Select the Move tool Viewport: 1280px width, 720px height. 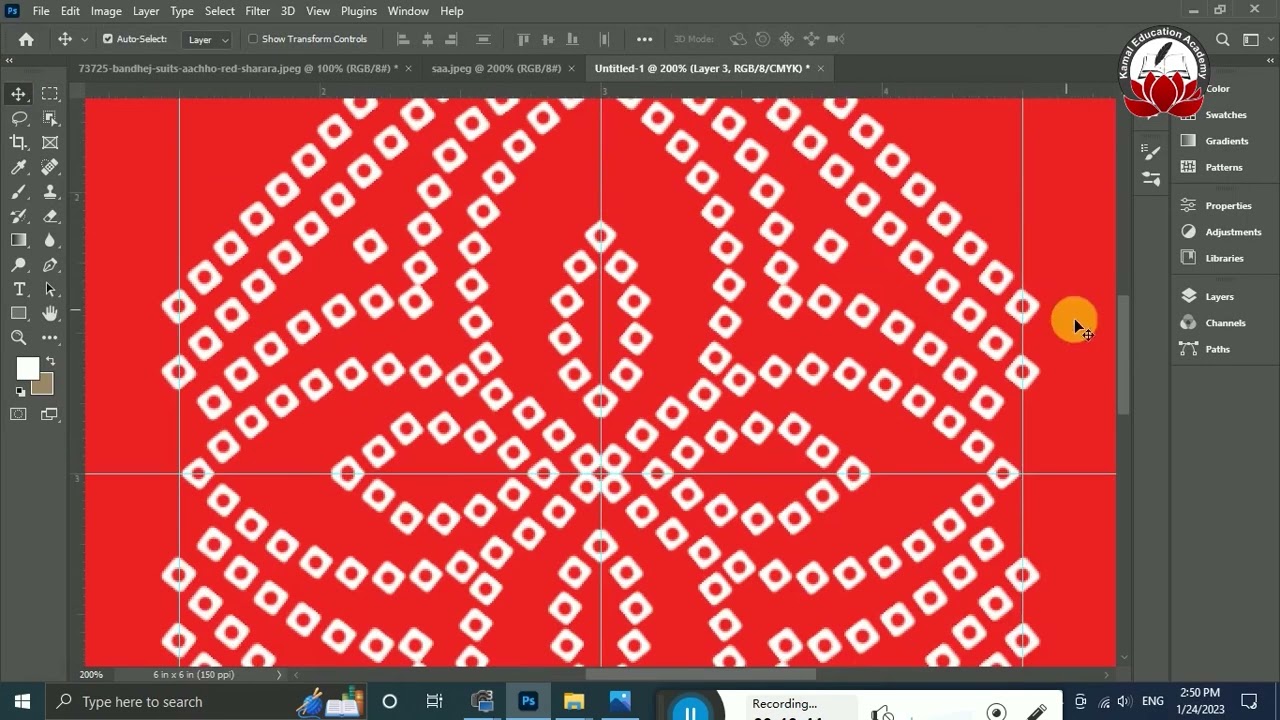coord(19,94)
